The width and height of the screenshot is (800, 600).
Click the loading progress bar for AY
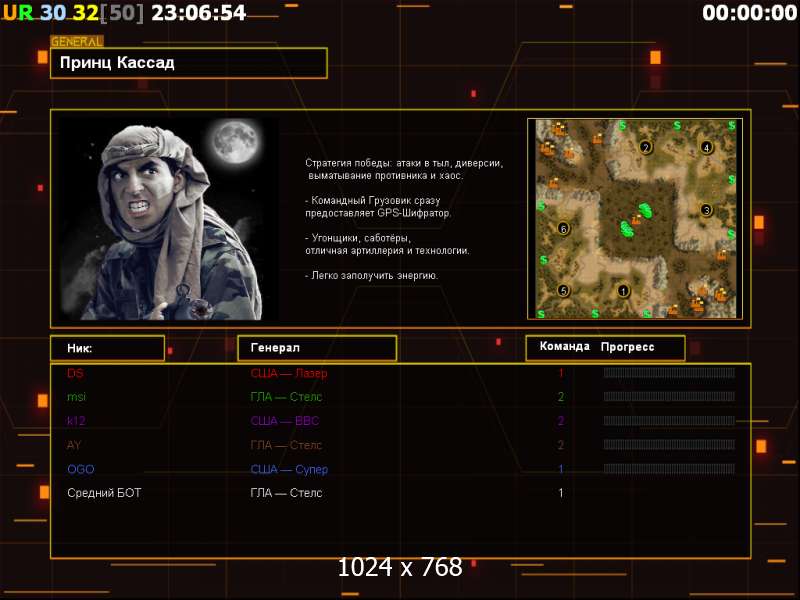(x=669, y=445)
